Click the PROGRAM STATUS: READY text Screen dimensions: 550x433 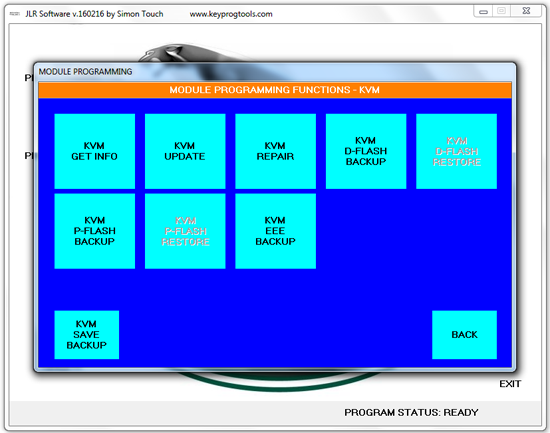(411, 412)
